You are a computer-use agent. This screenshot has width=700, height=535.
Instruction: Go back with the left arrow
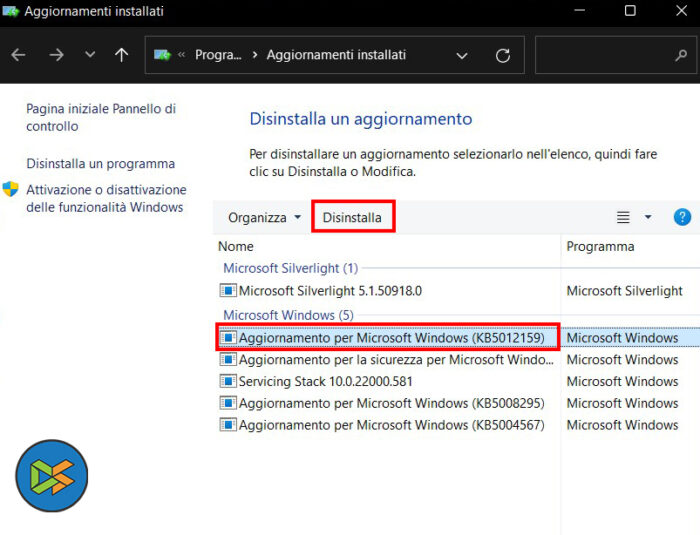[x=18, y=55]
